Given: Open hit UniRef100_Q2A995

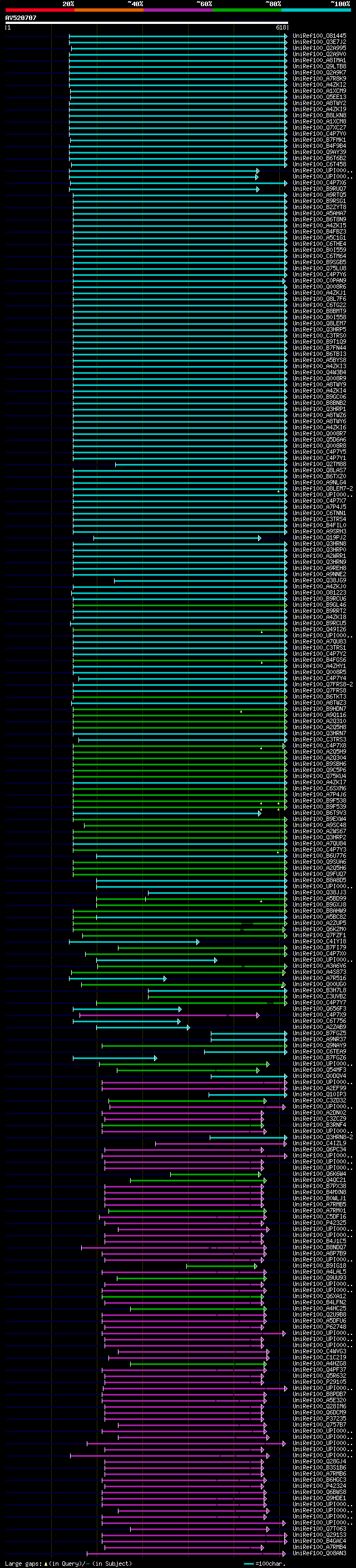Looking at the screenshot, I should point(319,48).
